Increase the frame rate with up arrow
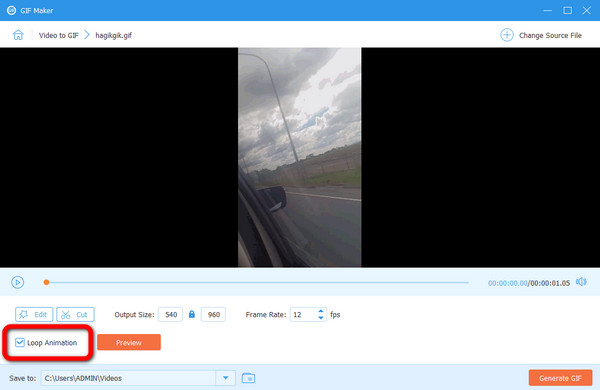 click(x=321, y=311)
